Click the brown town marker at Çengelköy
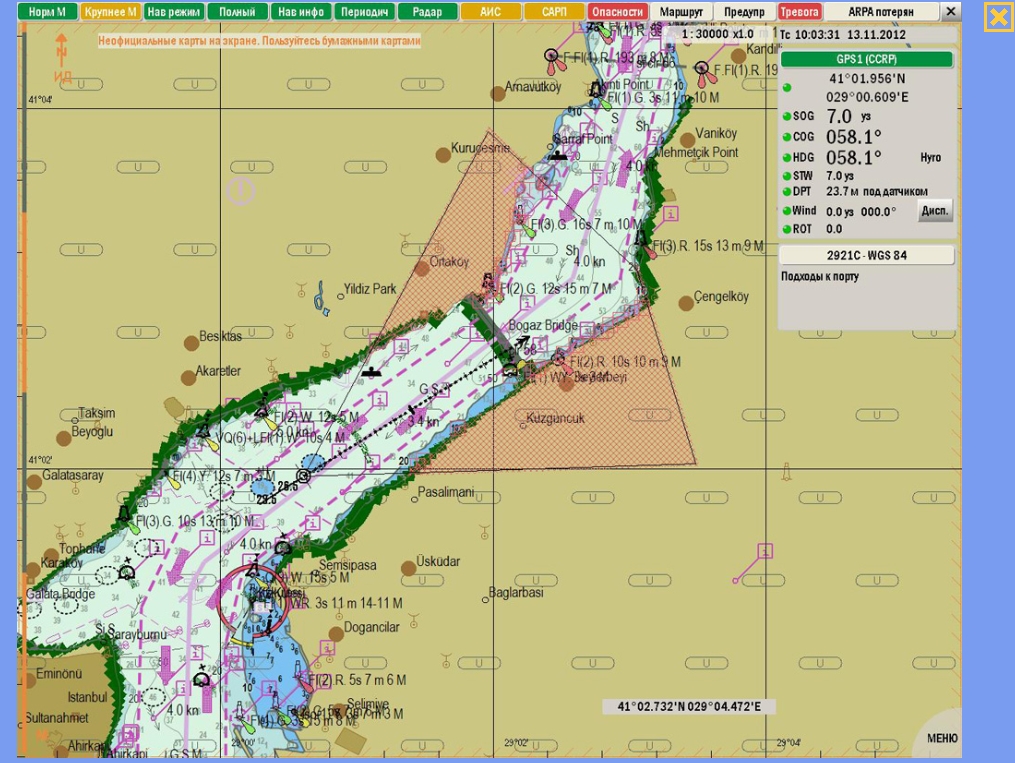 pyautogui.click(x=686, y=303)
